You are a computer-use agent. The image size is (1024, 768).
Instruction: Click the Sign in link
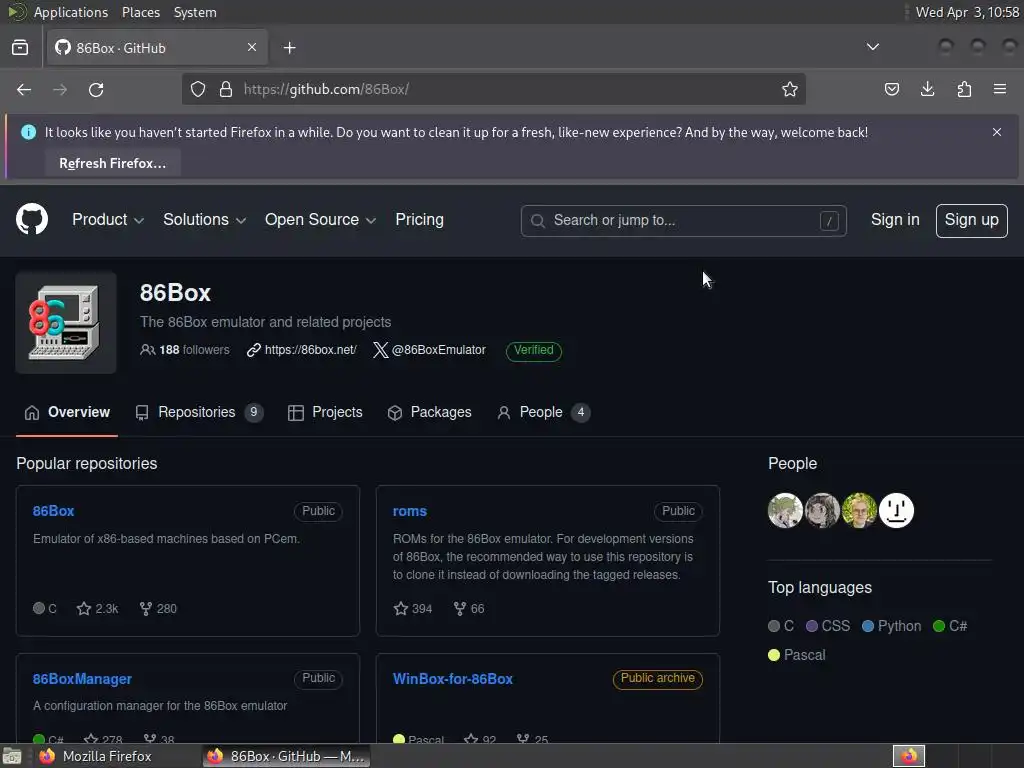(895, 220)
